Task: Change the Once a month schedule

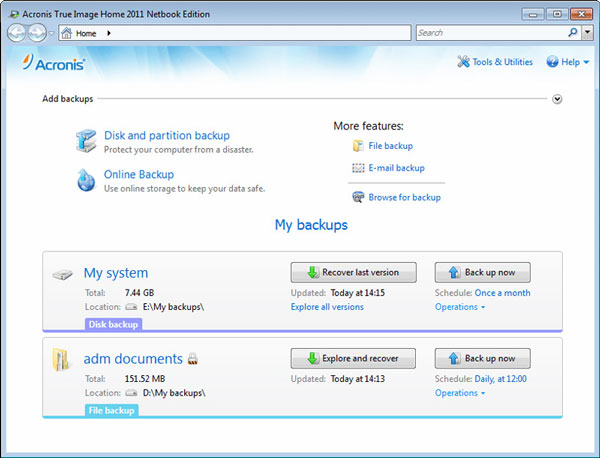Action: 502,293
